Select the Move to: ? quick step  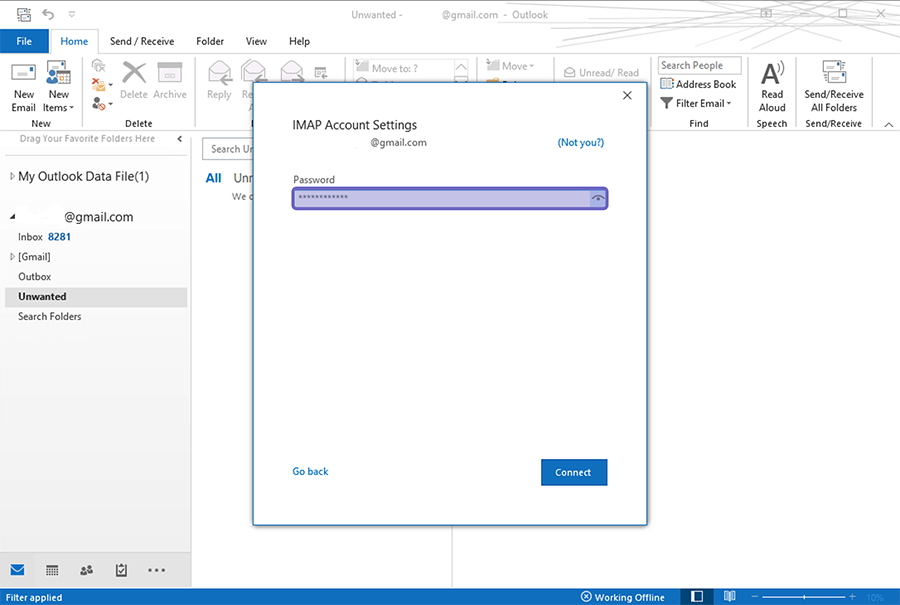pos(405,68)
